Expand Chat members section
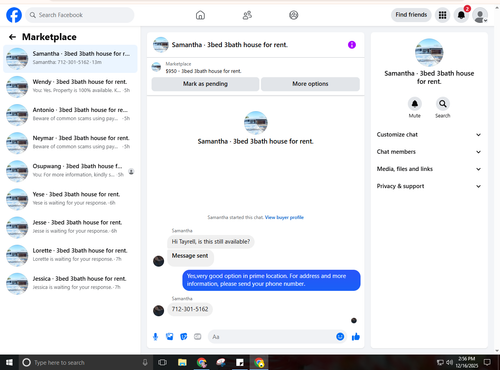The width and height of the screenshot is (500, 370). [x=429, y=152]
